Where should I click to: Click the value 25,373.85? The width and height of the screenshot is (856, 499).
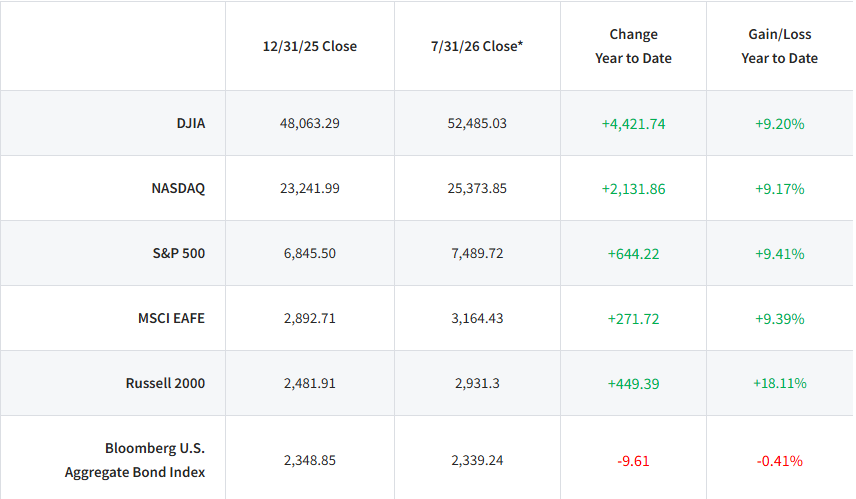tap(477, 188)
